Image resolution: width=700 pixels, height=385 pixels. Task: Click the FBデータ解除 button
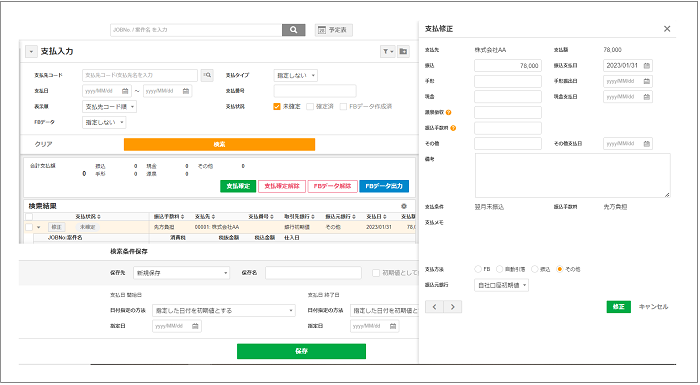[333, 186]
